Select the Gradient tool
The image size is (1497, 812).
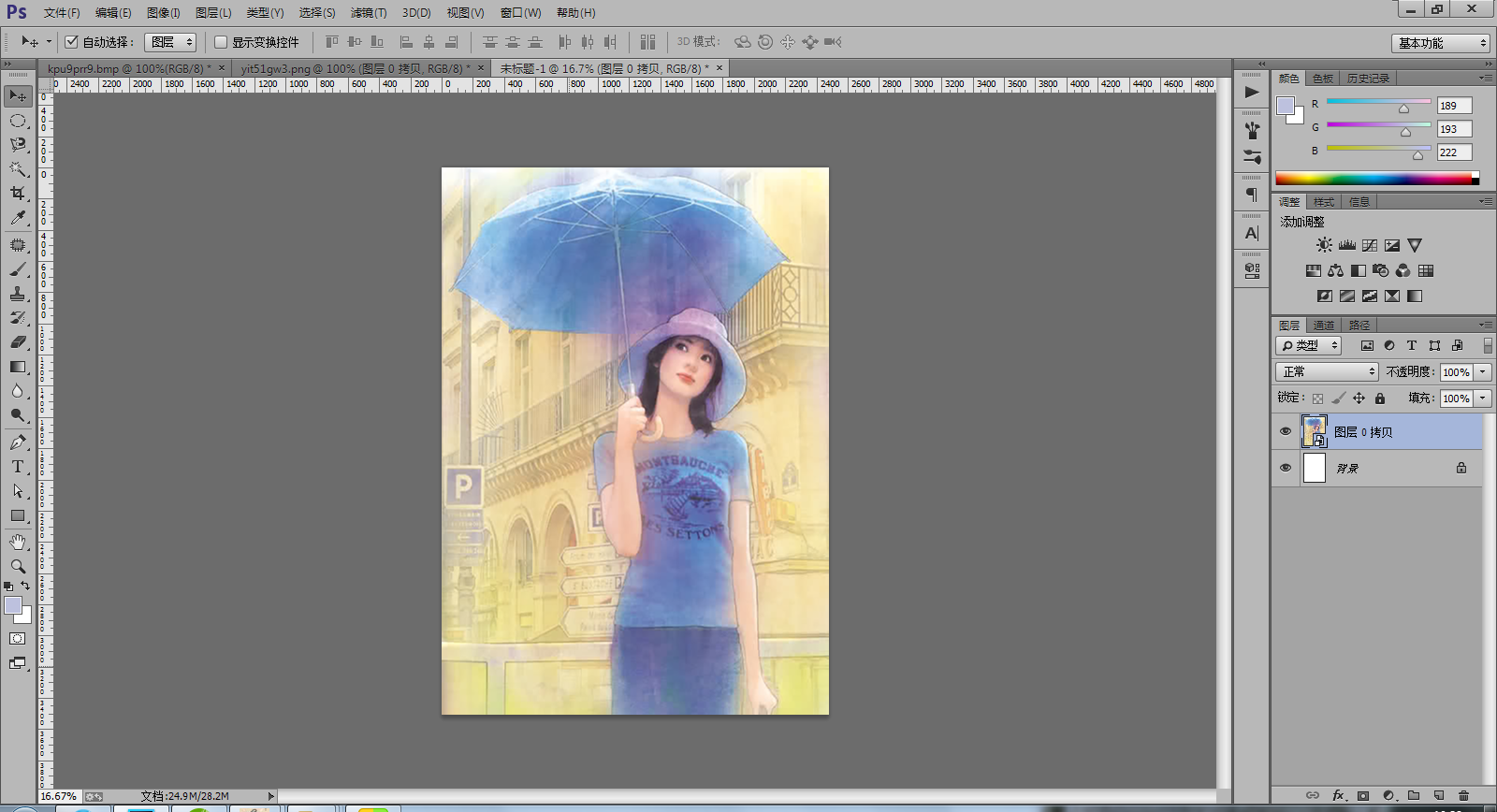(18, 367)
